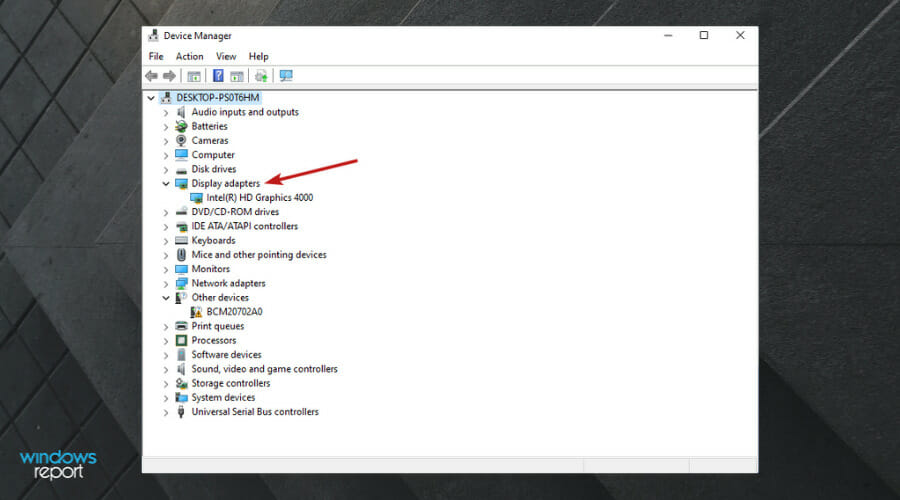Open the File menu
This screenshot has width=900, height=500.
pyautogui.click(x=156, y=56)
